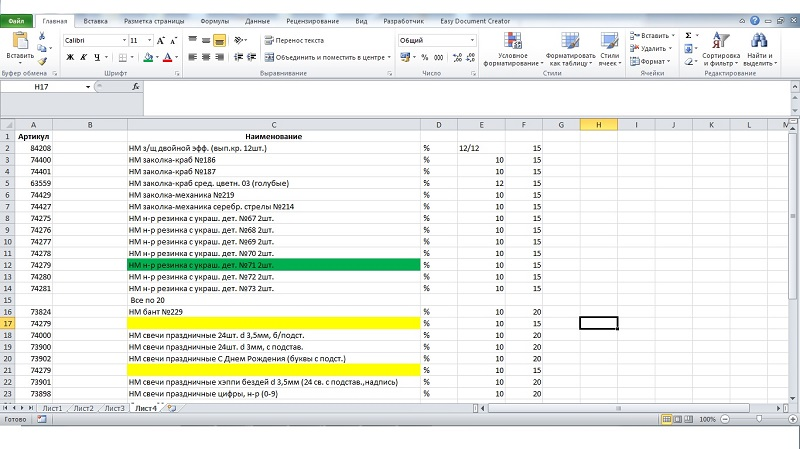The height and width of the screenshot is (449, 800).
Task: Open Conditional Formatting (Условное форматирование)
Action: [x=512, y=46]
